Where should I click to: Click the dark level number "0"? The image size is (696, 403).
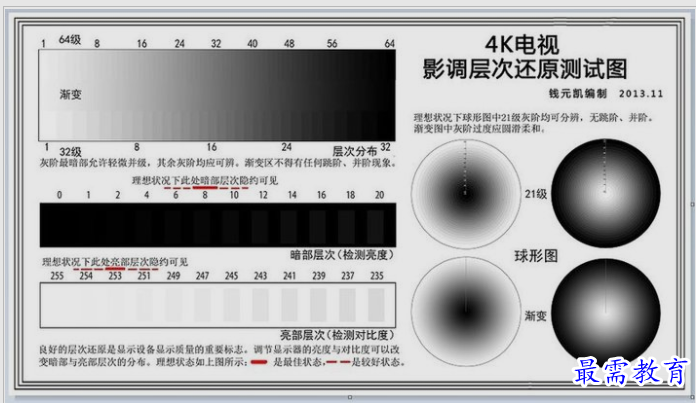pos(59,195)
